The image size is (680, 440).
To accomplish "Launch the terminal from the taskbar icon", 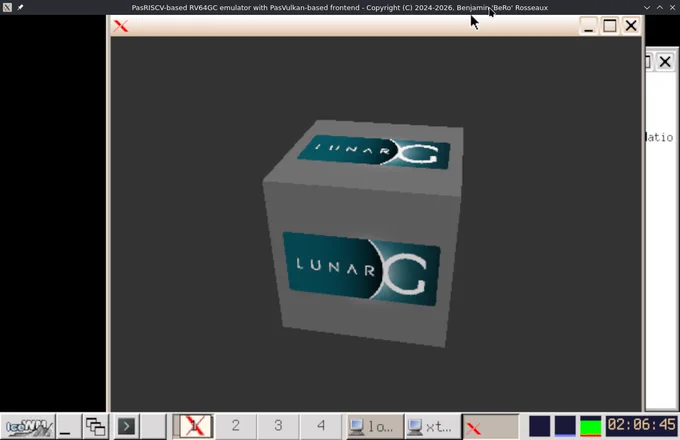I will click(x=126, y=427).
